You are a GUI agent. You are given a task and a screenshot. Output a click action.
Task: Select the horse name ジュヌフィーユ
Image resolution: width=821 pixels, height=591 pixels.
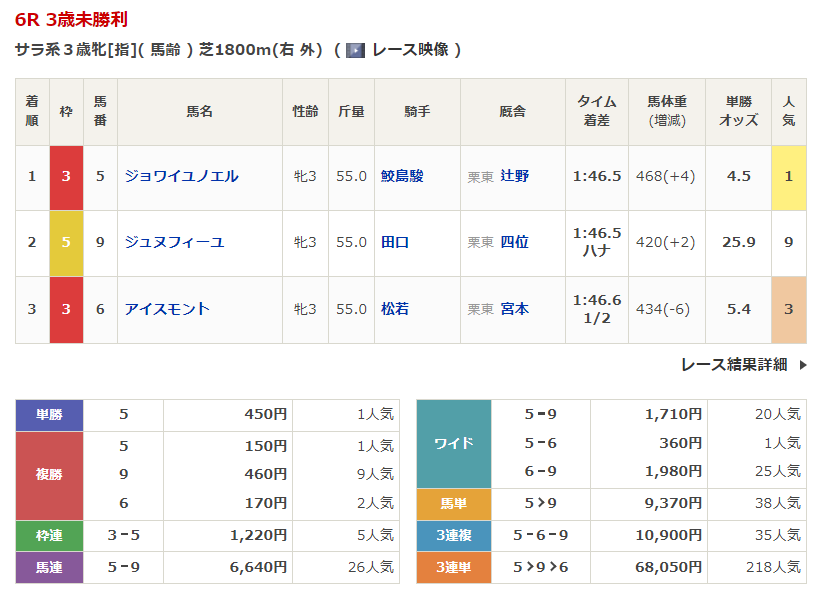click(174, 242)
